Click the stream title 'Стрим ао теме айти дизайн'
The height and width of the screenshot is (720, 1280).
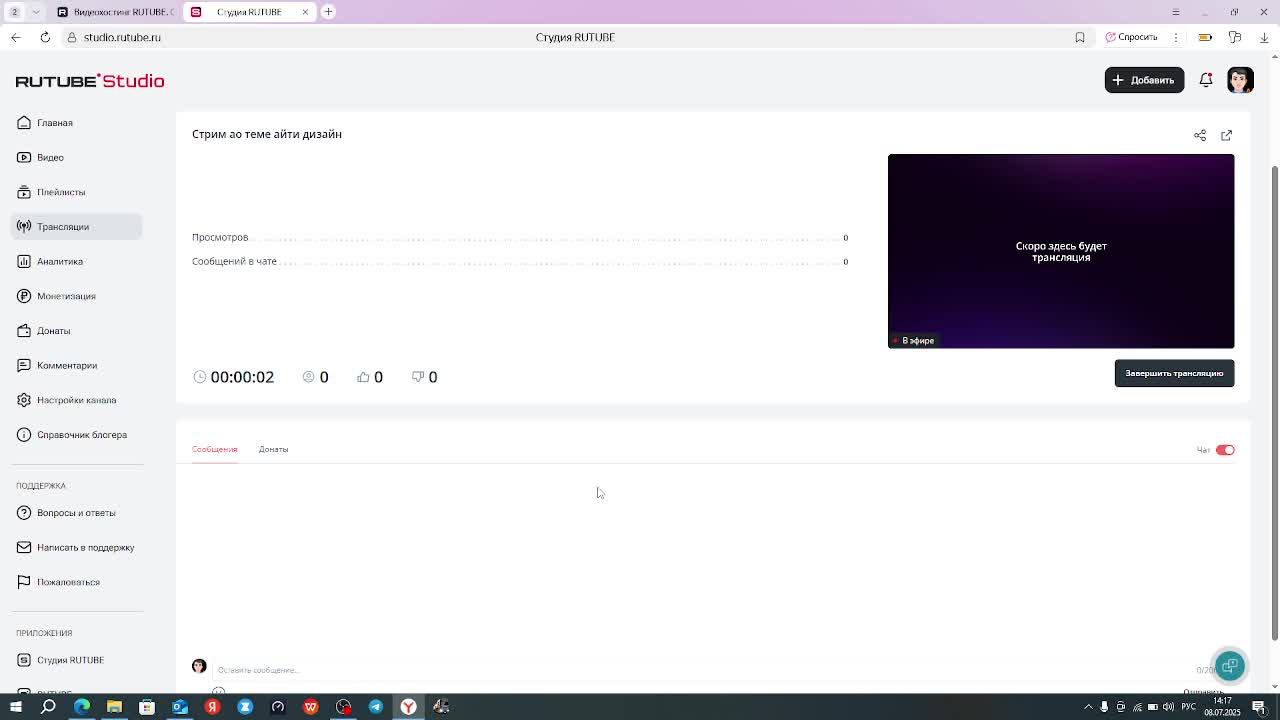(267, 134)
